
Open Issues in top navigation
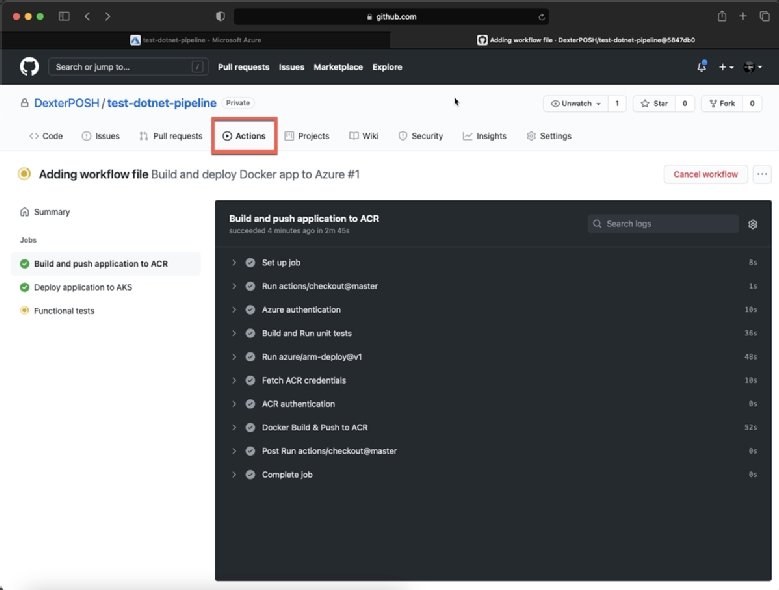[x=292, y=67]
